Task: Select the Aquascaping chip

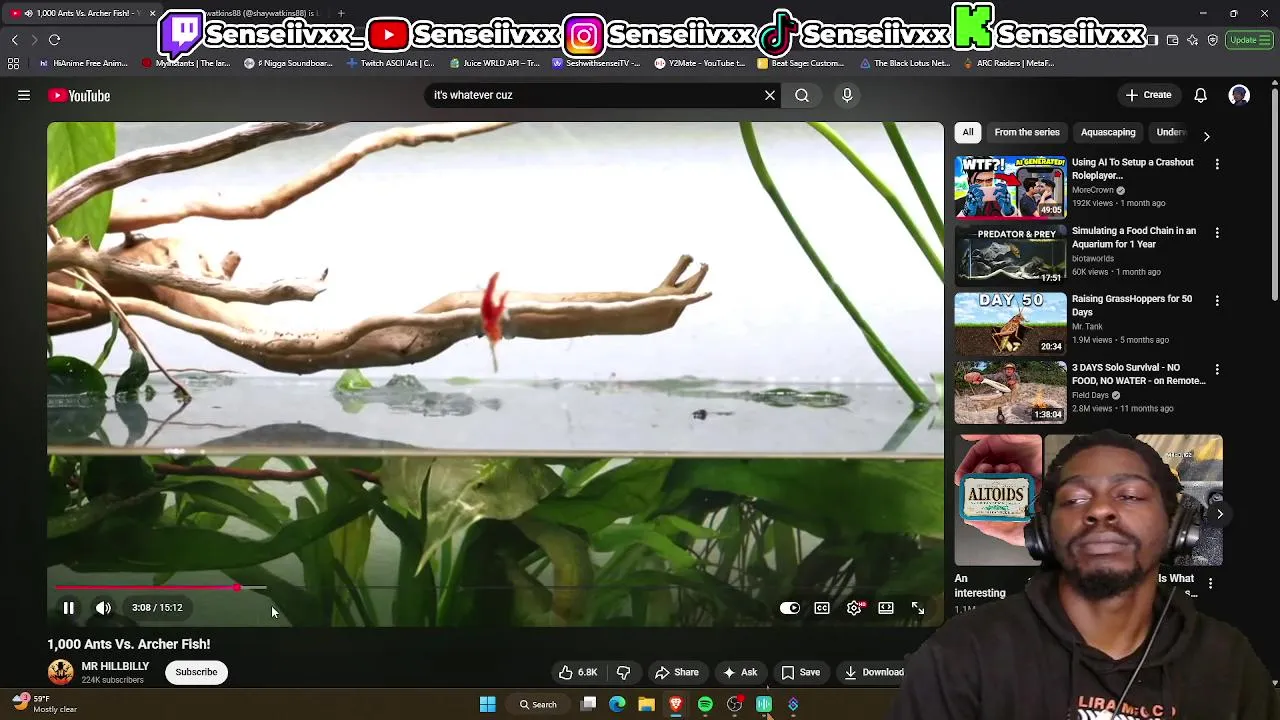Action: [1108, 132]
